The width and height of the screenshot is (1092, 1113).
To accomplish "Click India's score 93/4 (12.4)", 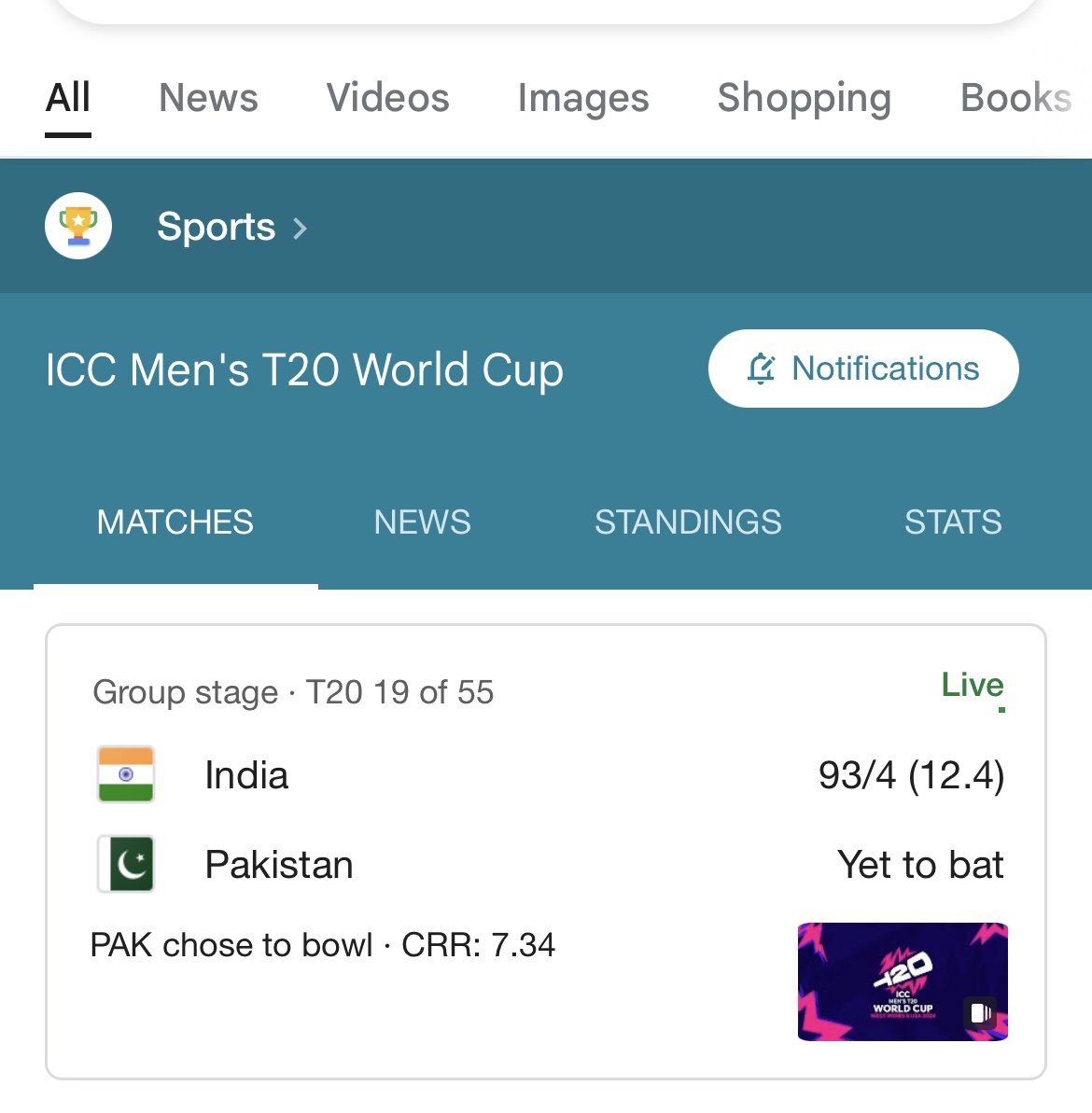I will tap(911, 775).
